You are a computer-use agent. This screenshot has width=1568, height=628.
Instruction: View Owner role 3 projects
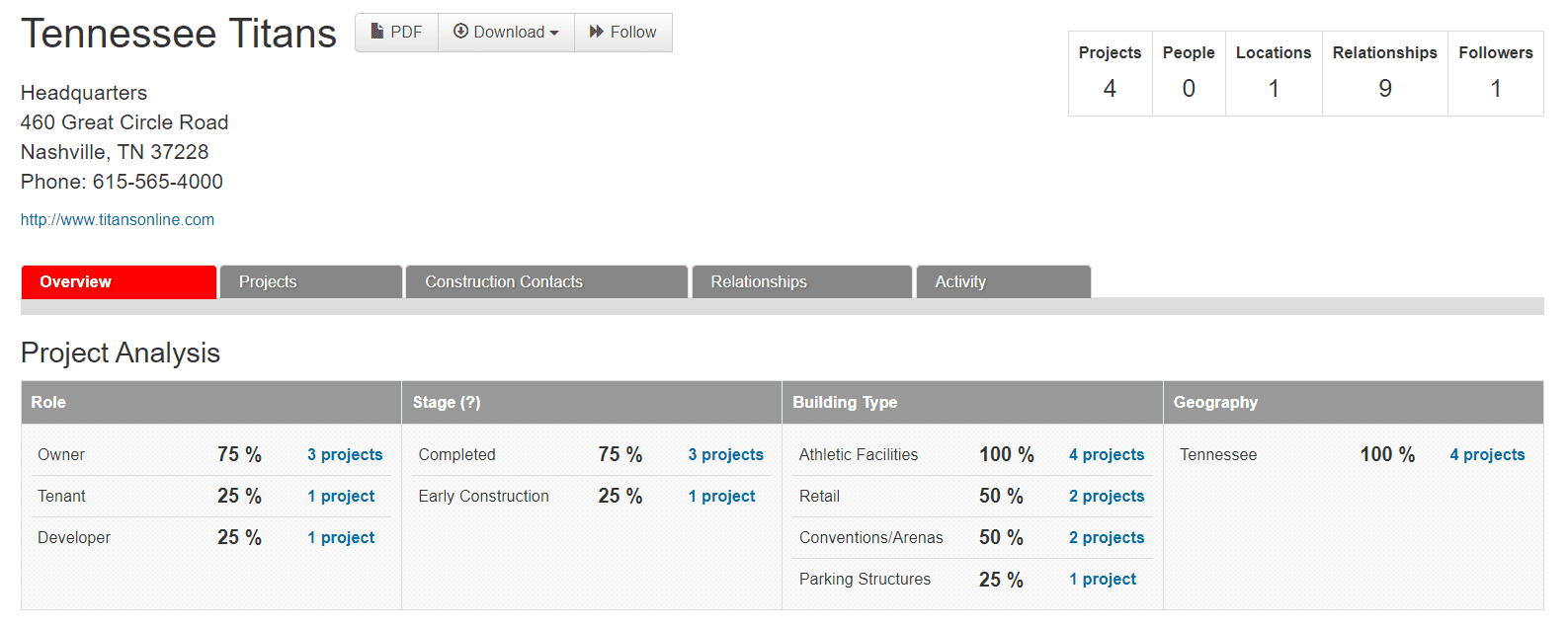coord(345,454)
